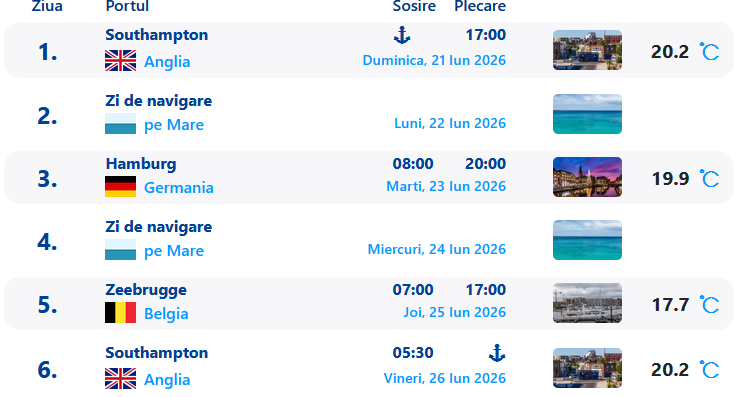This screenshot has height=397, width=741.
Task: Click the Celsius icon beside 19.9
Action: pyautogui.click(x=709, y=178)
